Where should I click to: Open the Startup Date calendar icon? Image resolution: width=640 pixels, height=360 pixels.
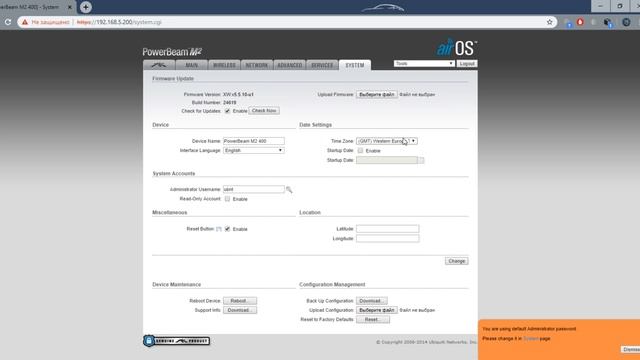421,160
